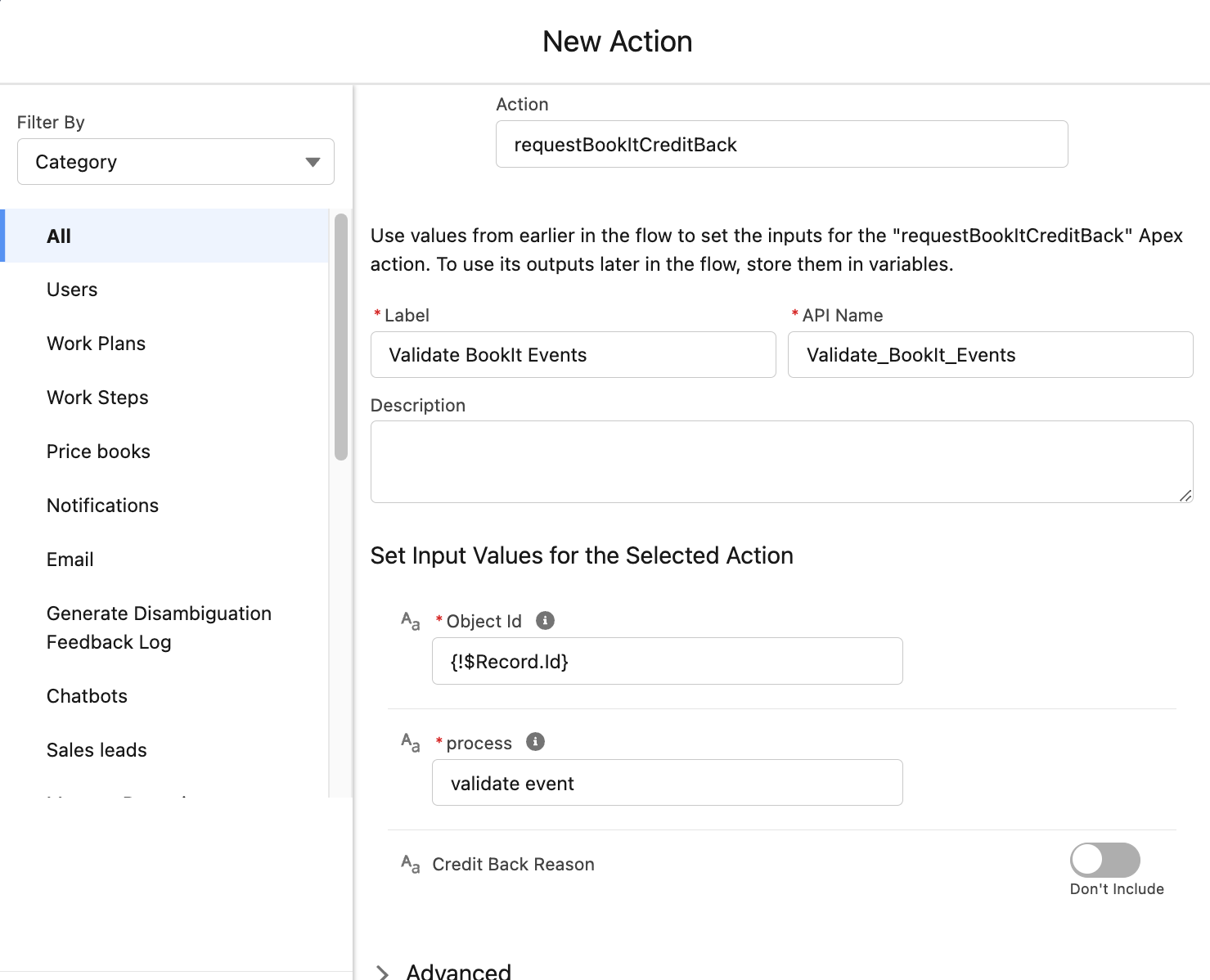
Task: Click the text type icon beside process
Action: coord(410,743)
